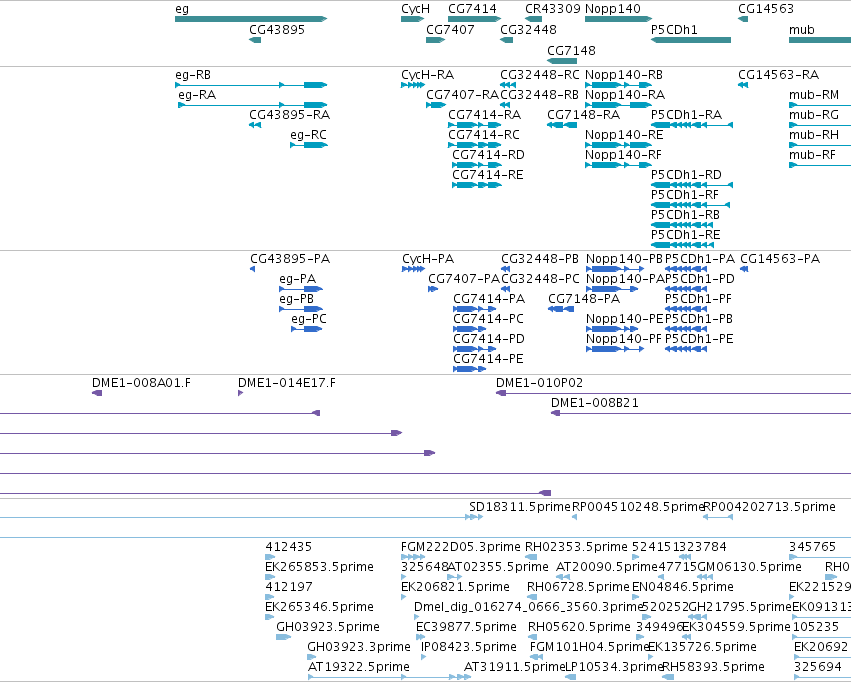The width and height of the screenshot is (851, 682).
Task: Click transcript CG7414-RA
Action: (474, 125)
